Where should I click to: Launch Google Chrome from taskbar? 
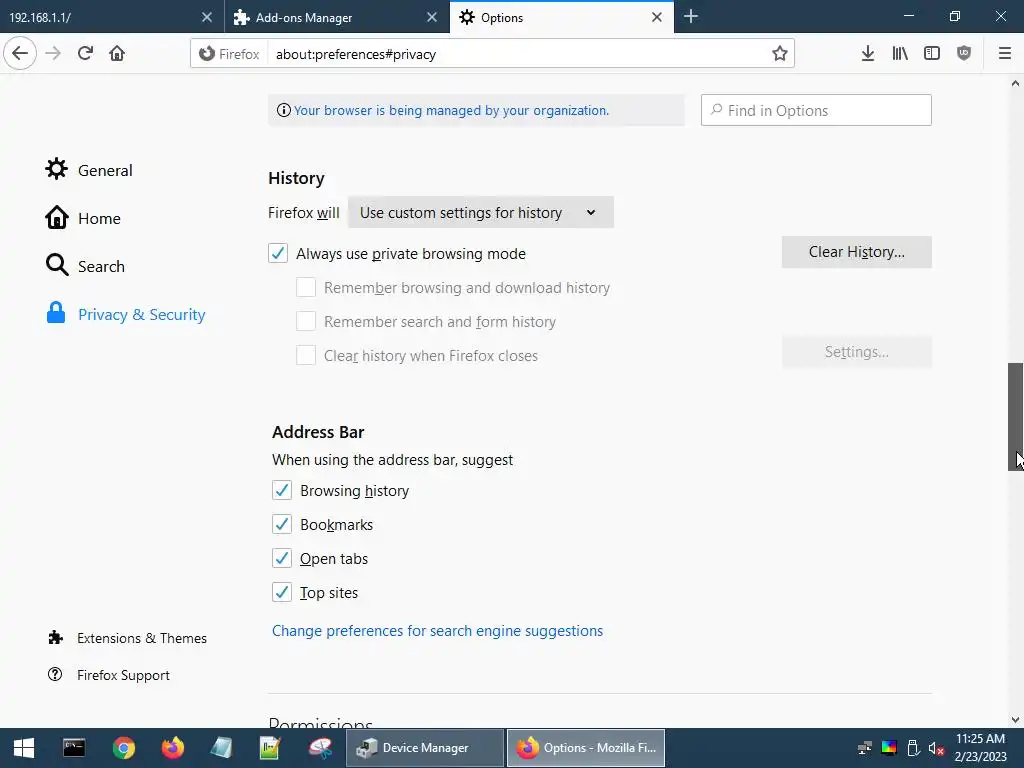123,748
